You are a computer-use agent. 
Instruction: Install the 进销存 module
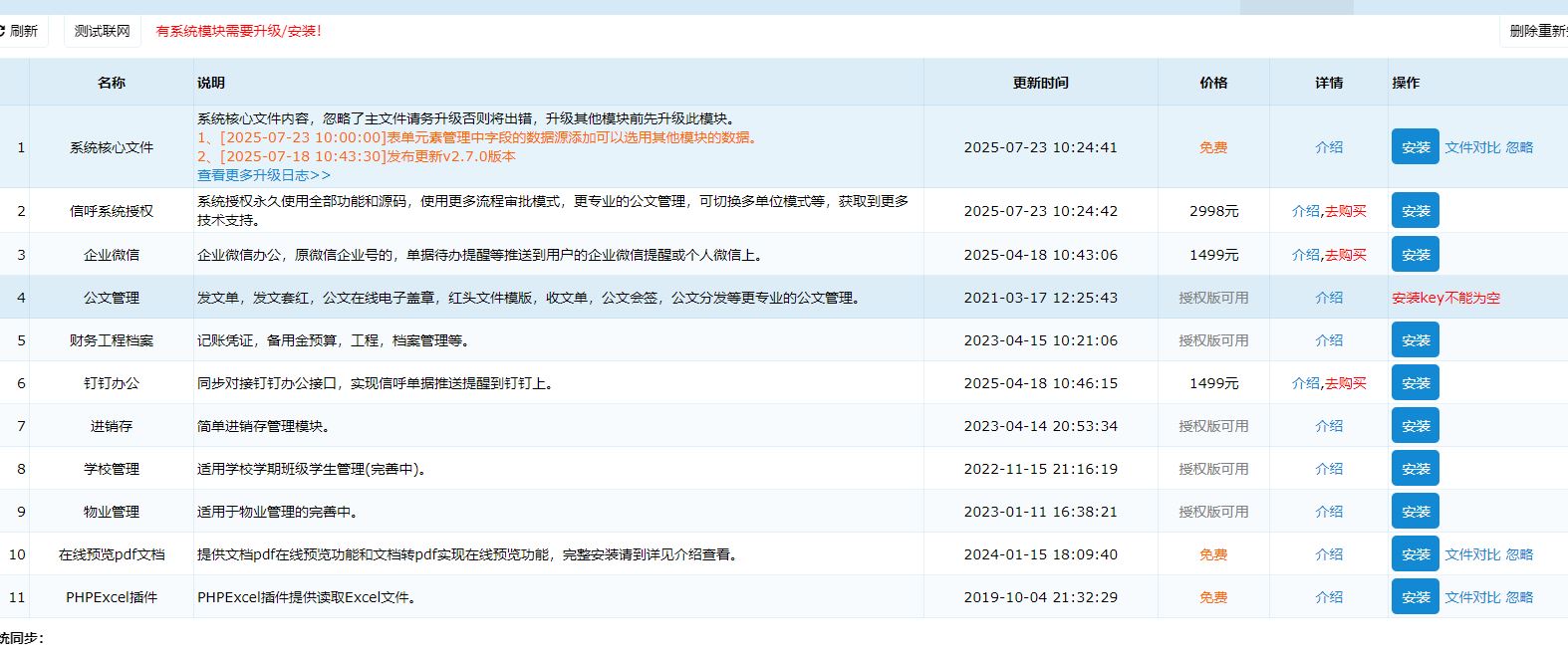coord(1415,426)
